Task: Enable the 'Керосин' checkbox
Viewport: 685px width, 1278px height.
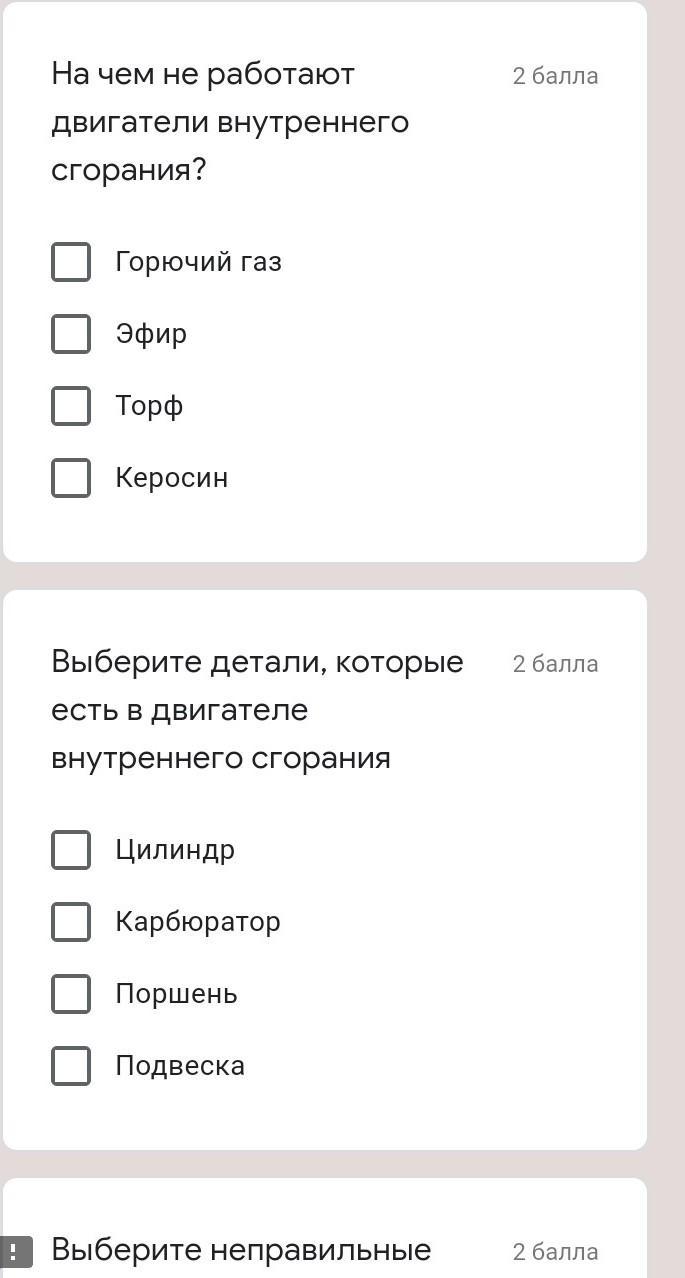Action: click(71, 478)
